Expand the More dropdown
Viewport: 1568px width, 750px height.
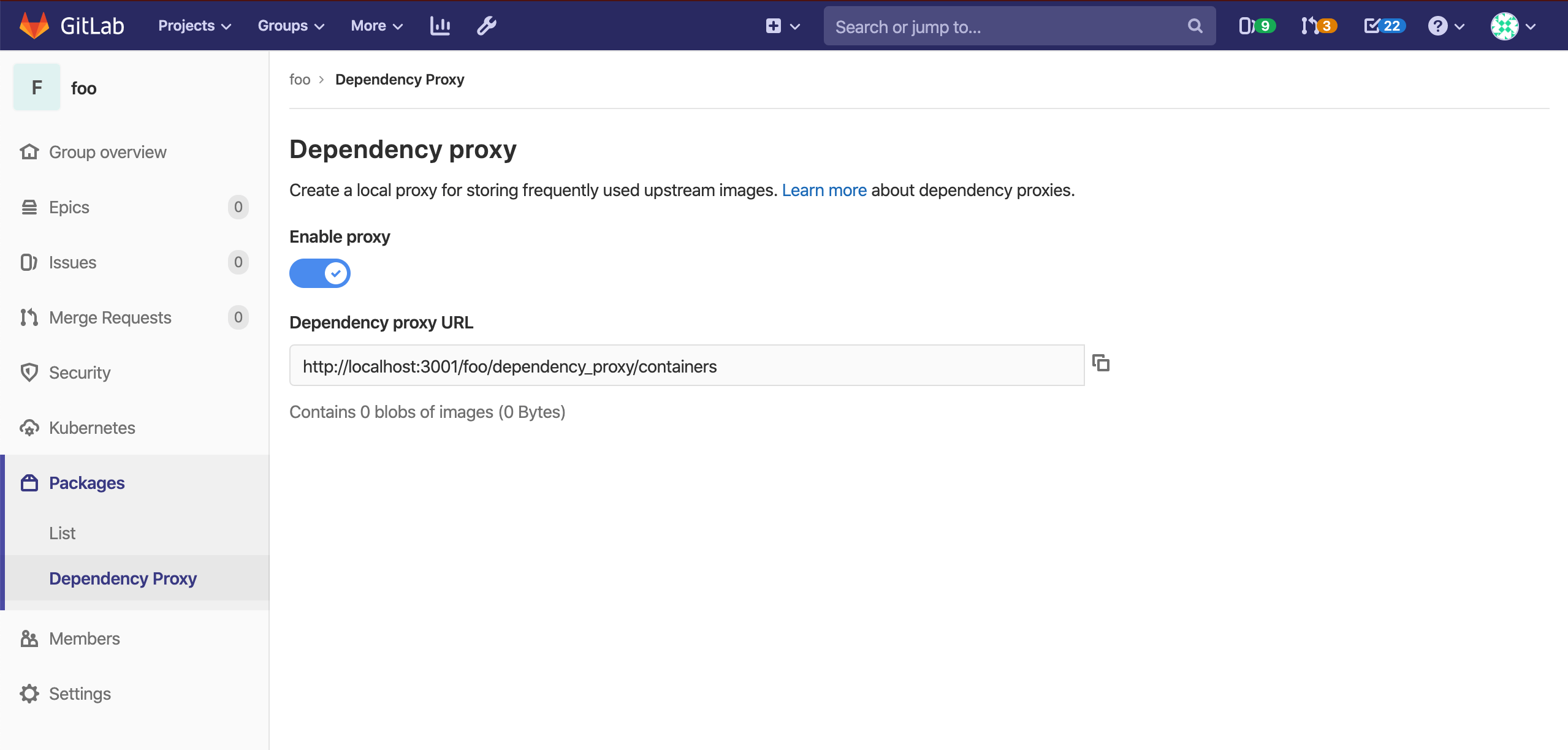[376, 26]
